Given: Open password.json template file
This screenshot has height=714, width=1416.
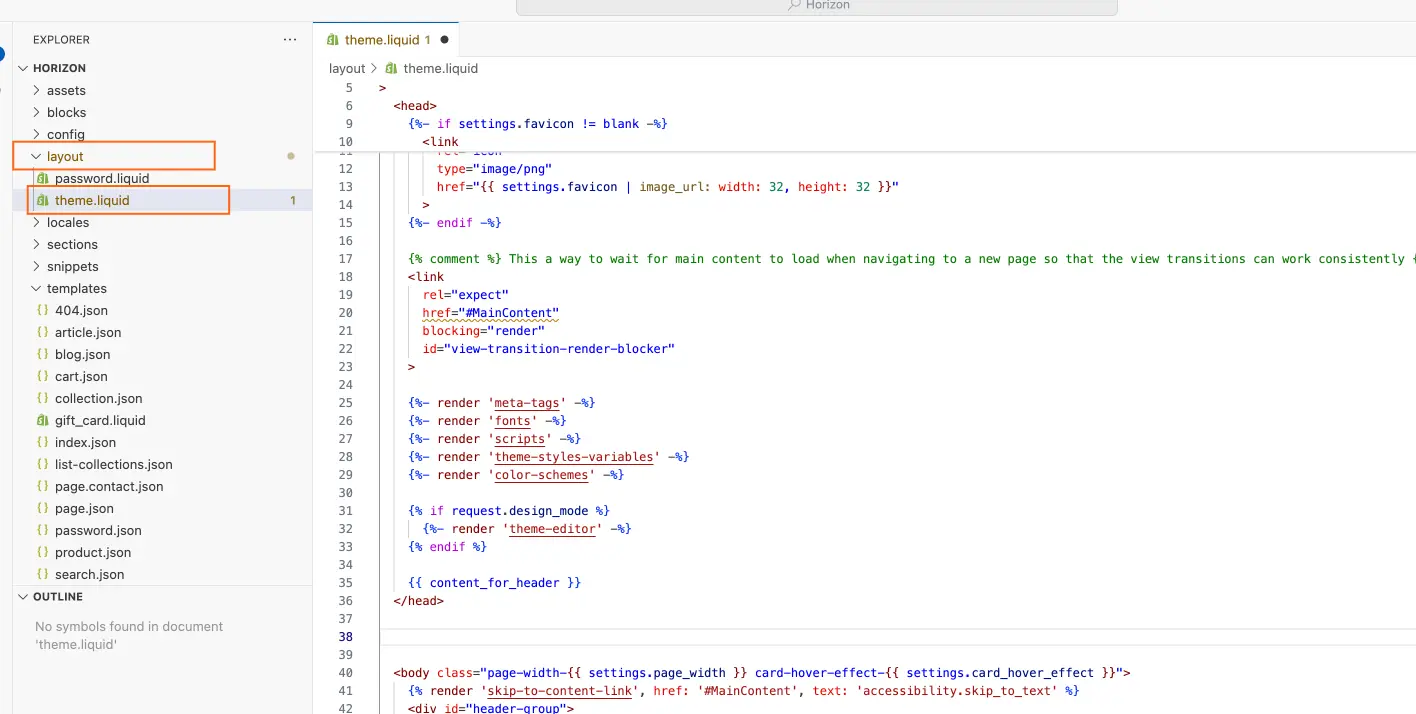Looking at the screenshot, I should 98,530.
